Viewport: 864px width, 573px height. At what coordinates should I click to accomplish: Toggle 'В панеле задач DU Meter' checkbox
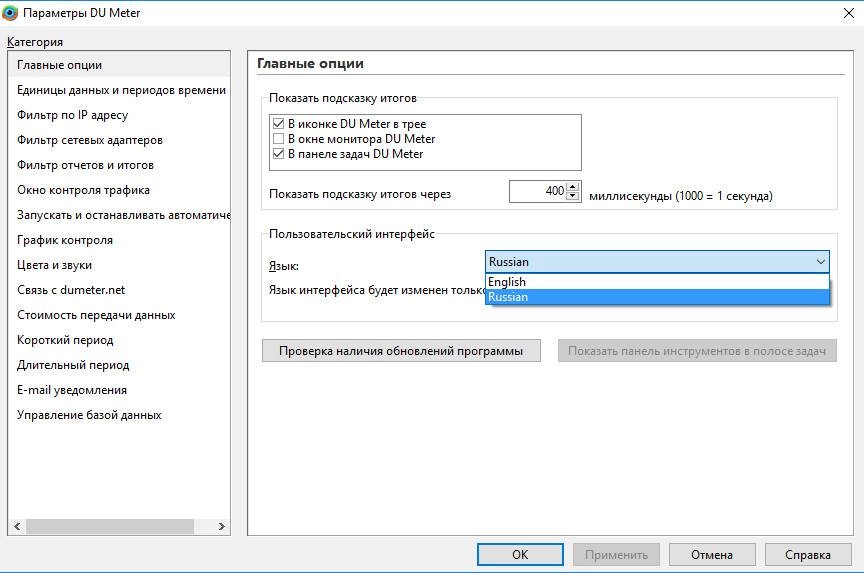tap(278, 154)
